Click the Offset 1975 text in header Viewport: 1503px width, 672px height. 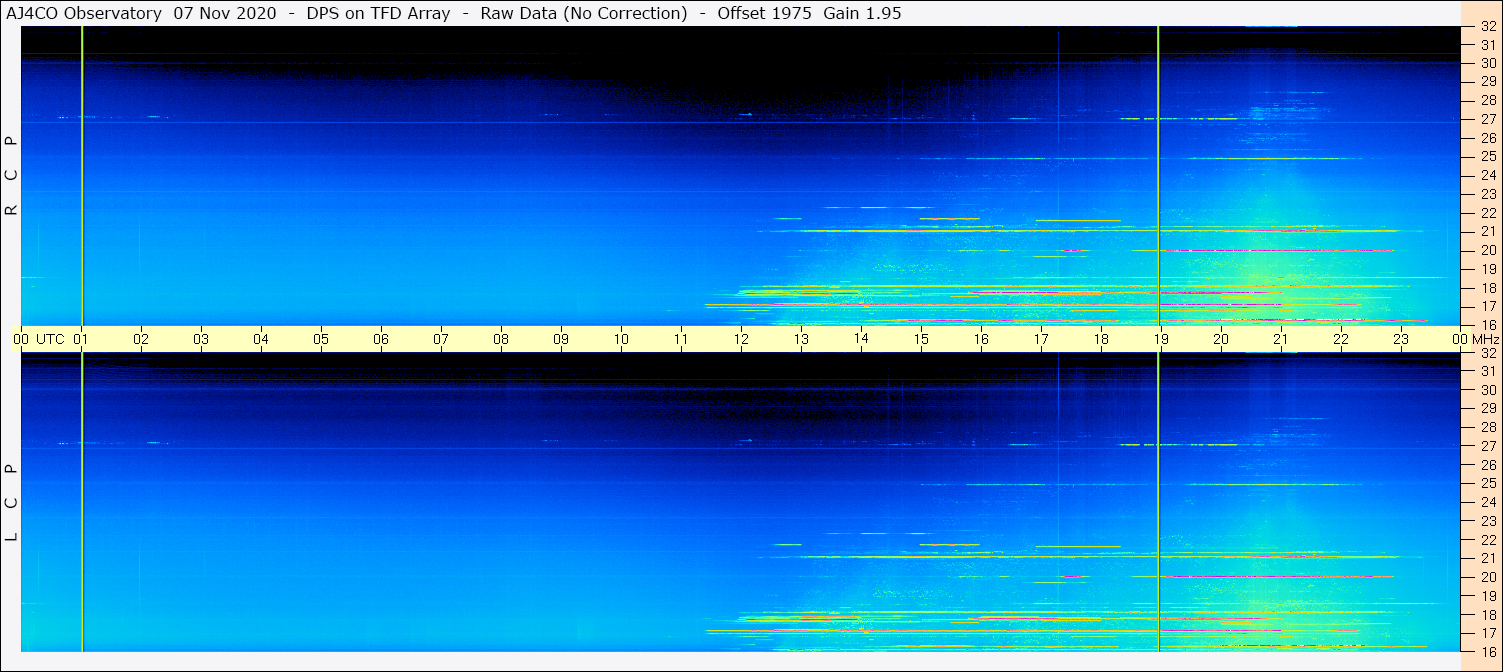click(x=764, y=13)
